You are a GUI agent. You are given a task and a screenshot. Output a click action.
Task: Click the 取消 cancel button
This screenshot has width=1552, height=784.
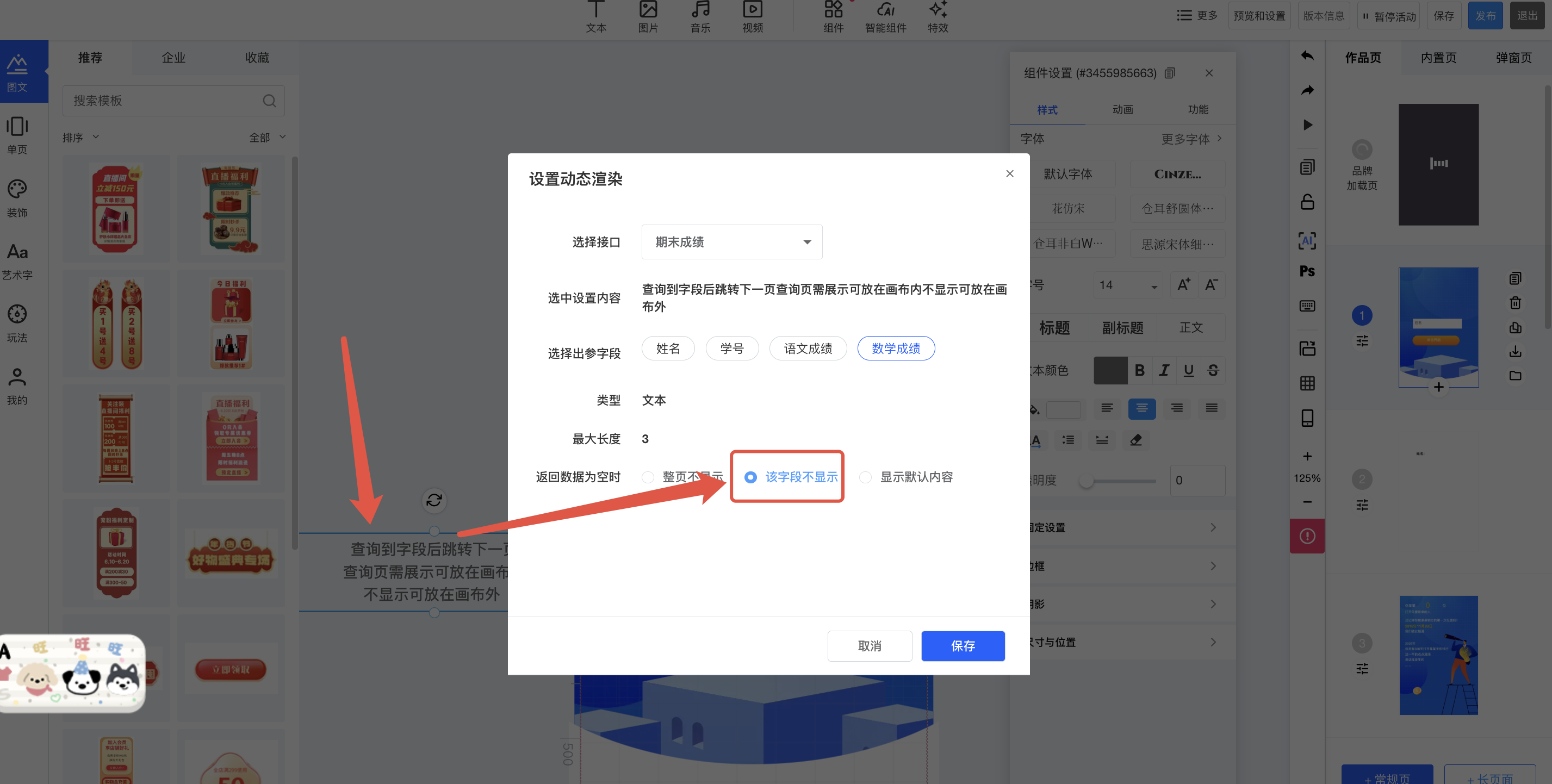point(869,646)
